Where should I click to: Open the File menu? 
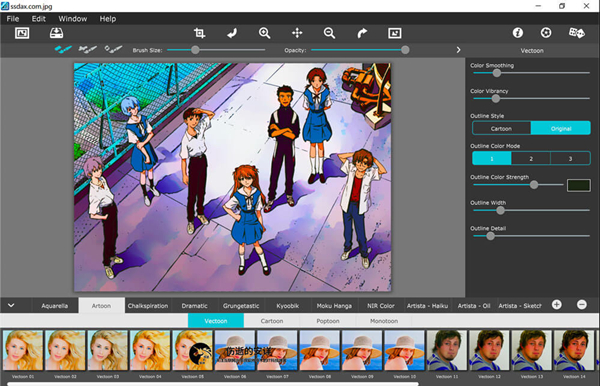(x=13, y=19)
